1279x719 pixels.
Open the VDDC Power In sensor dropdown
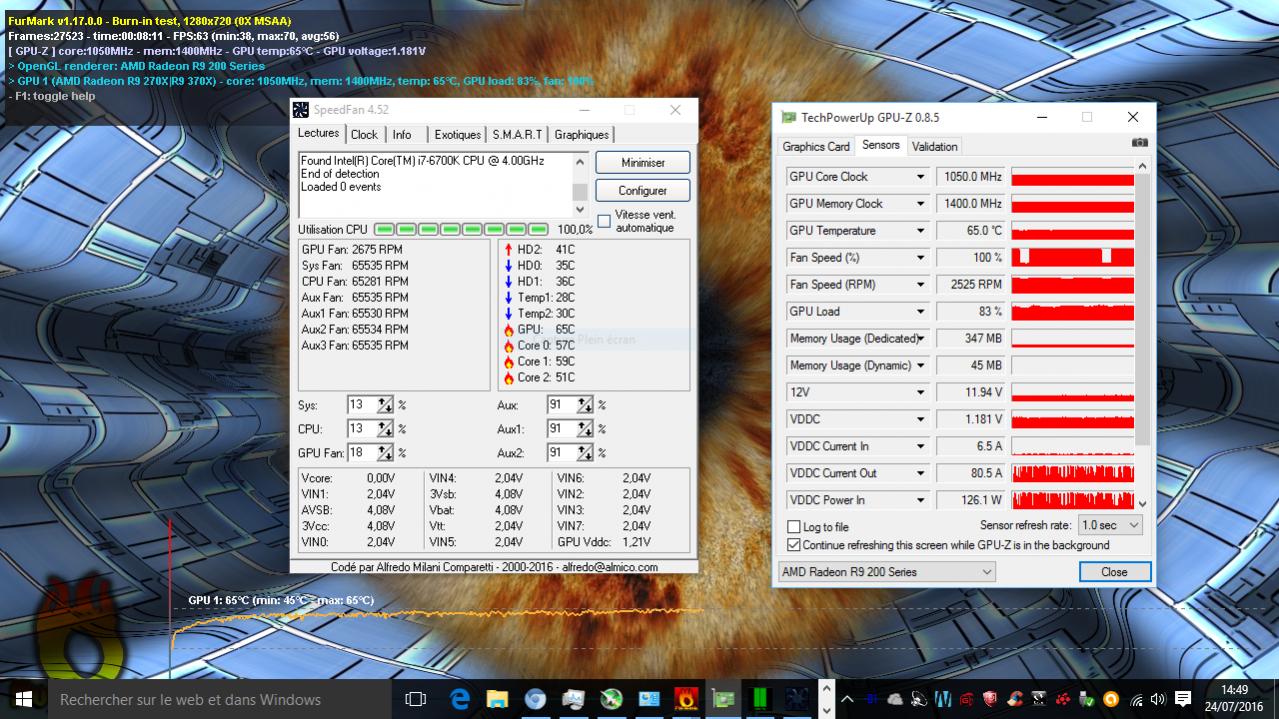click(920, 500)
